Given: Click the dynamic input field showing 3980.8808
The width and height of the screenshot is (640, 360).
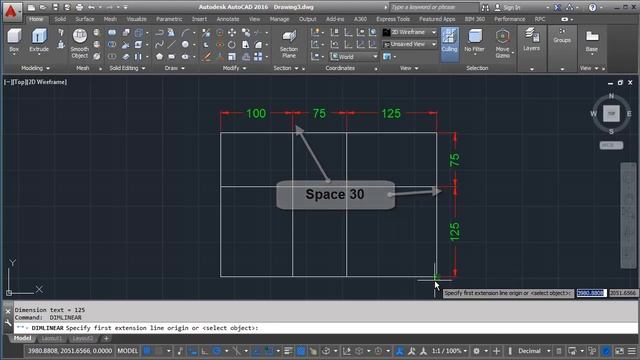Looking at the screenshot, I should click(x=591, y=293).
